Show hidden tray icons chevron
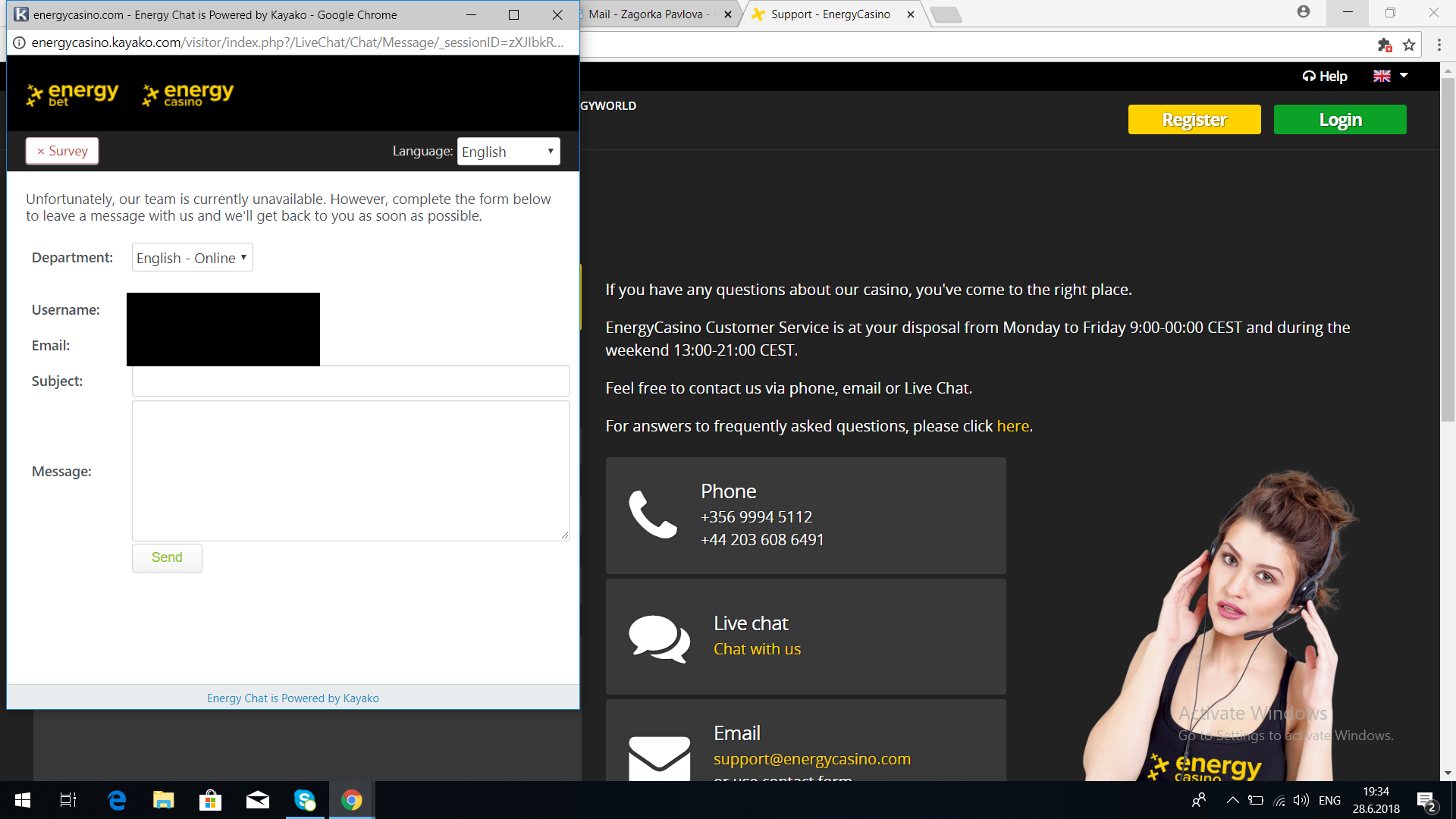The width and height of the screenshot is (1456, 819). [1233, 800]
